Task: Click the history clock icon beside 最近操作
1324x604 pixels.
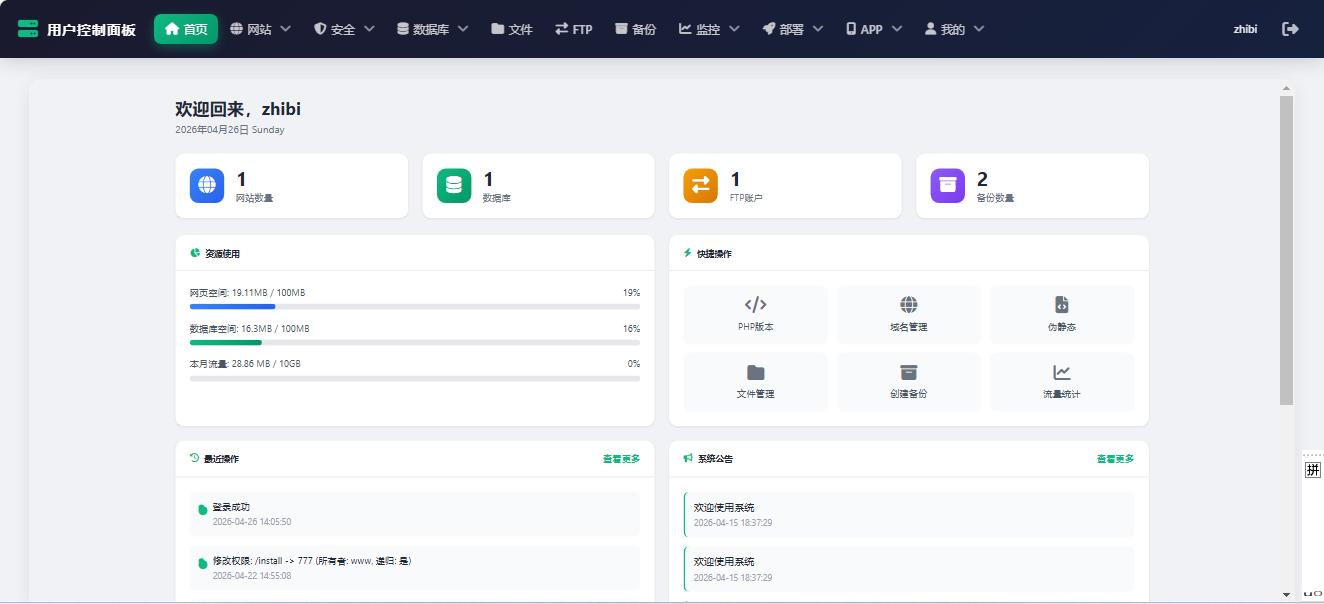Action: (195, 458)
